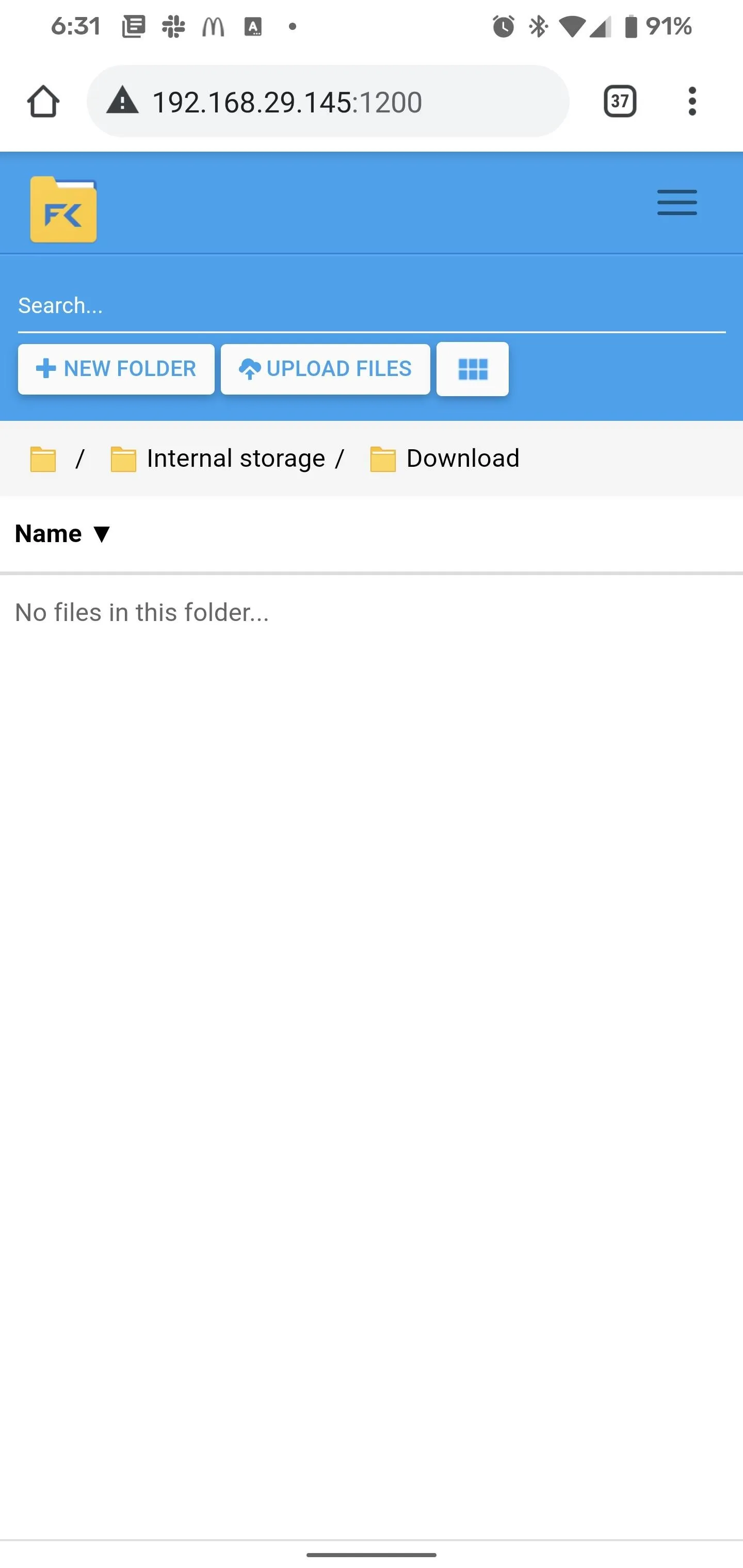The width and height of the screenshot is (743, 1568).
Task: Click the Upload Files button
Action: click(x=325, y=369)
